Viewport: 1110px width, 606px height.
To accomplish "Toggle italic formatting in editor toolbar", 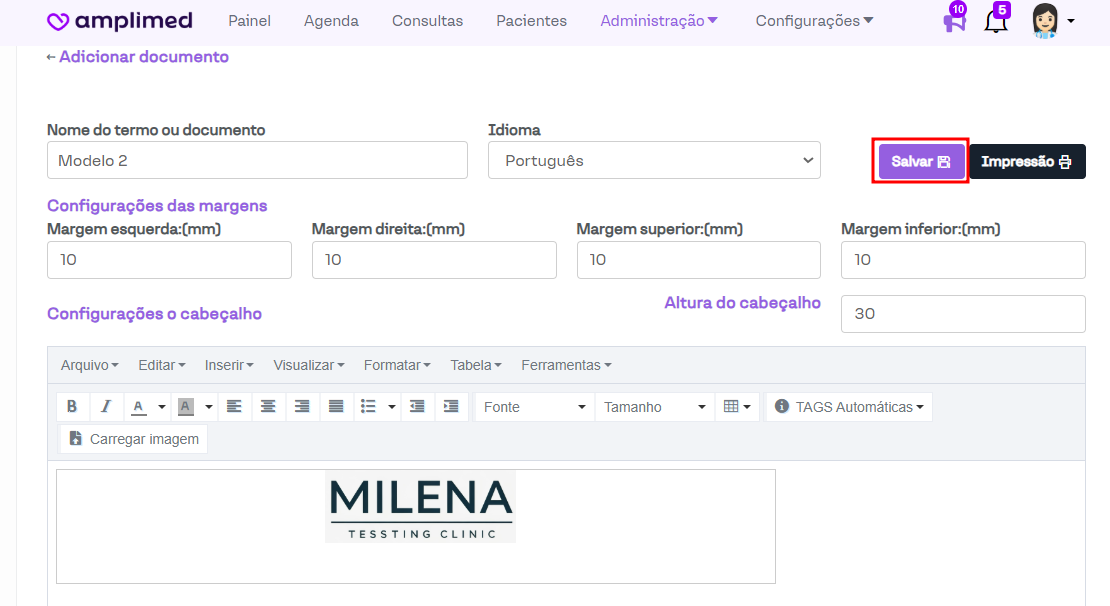I will coord(106,407).
